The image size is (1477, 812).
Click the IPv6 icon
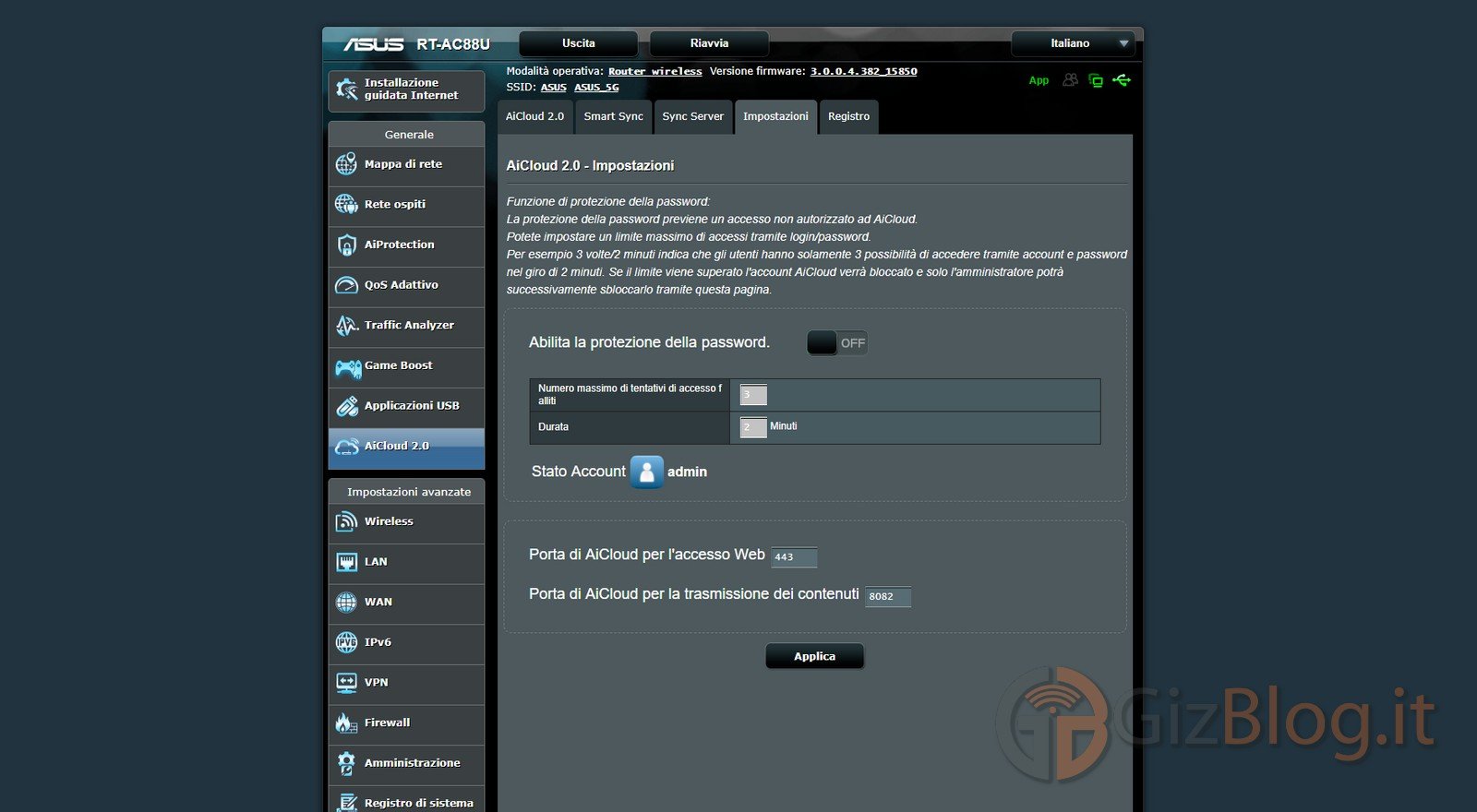click(346, 642)
